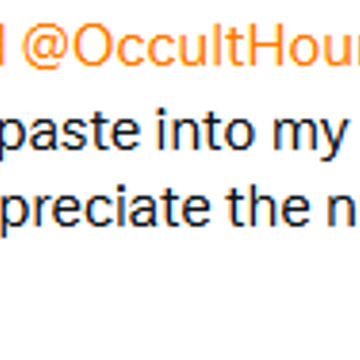Screen dimensions: 360x360
Task: Click the orange @ symbol in the mention
Action: point(46,46)
